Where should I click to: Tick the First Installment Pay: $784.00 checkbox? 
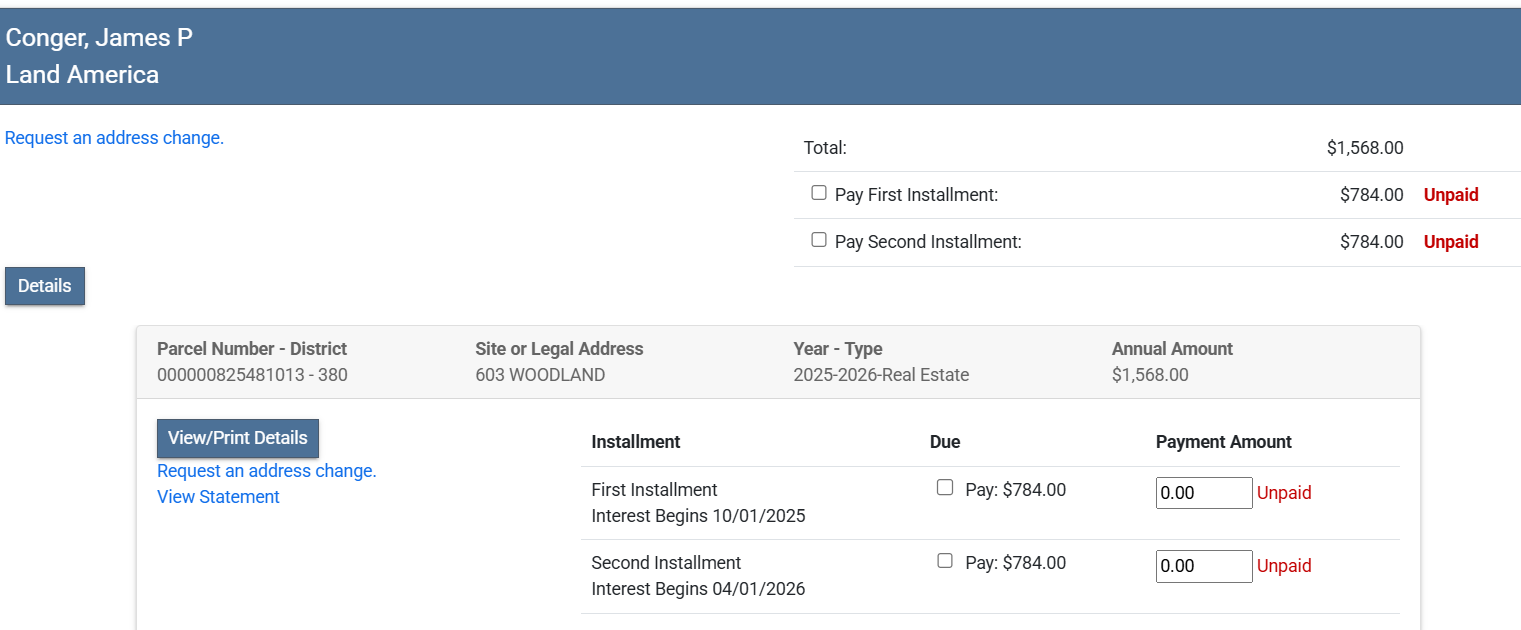[x=945, y=488]
